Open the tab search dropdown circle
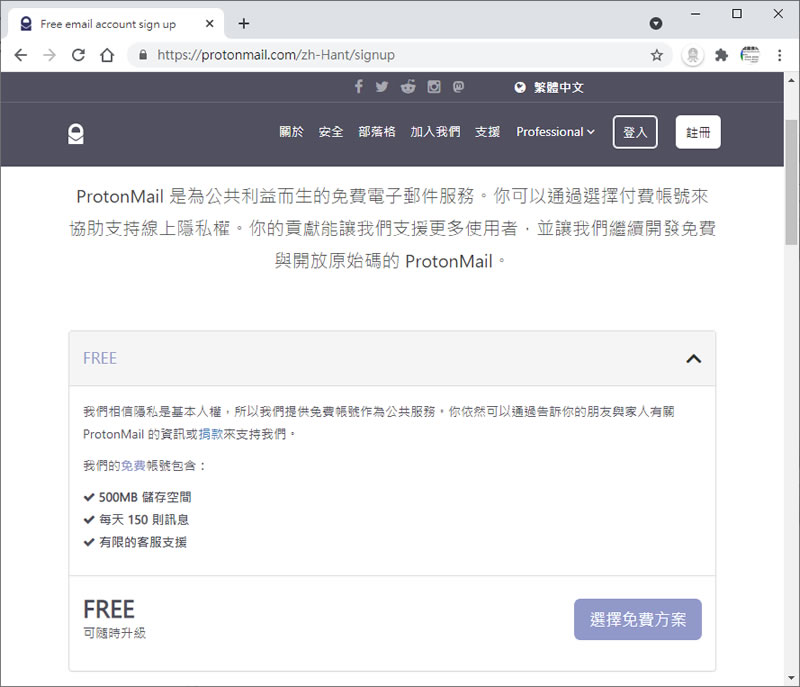 [656, 23]
